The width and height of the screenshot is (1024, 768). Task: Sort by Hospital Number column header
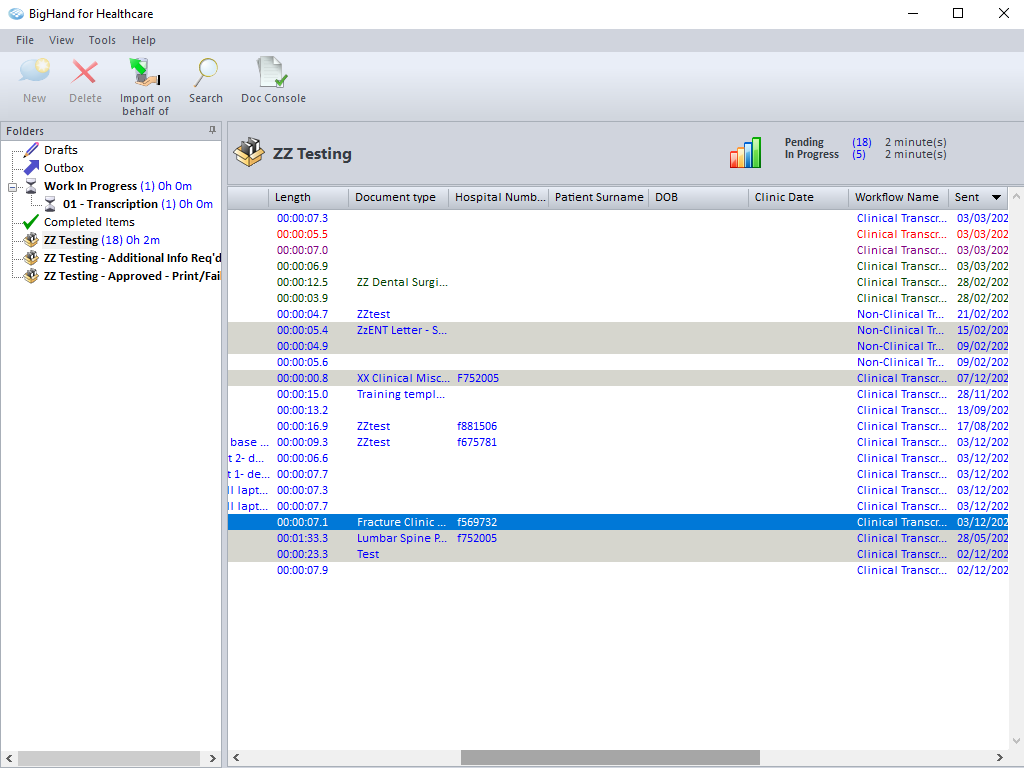coord(498,197)
